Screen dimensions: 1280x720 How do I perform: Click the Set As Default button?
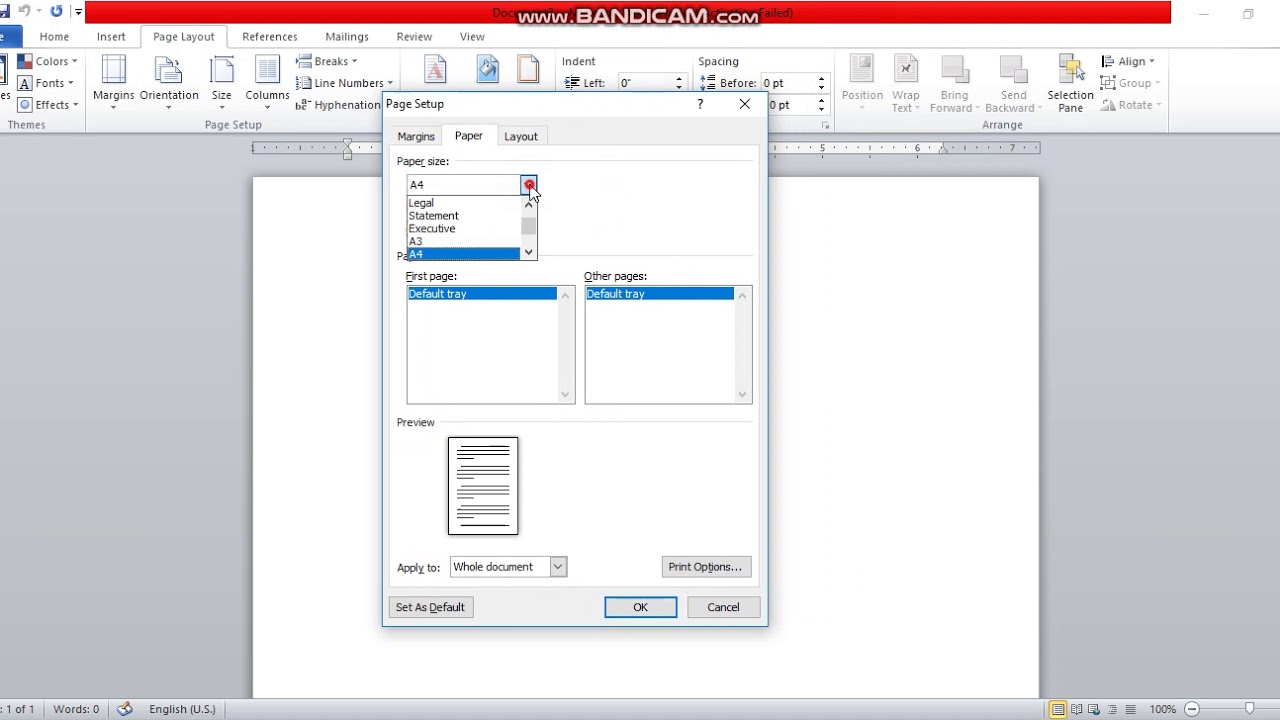tap(430, 607)
